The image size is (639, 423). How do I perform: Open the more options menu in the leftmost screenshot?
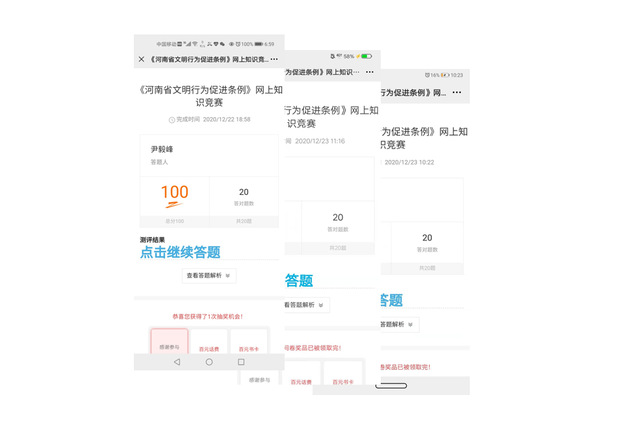coord(273,60)
